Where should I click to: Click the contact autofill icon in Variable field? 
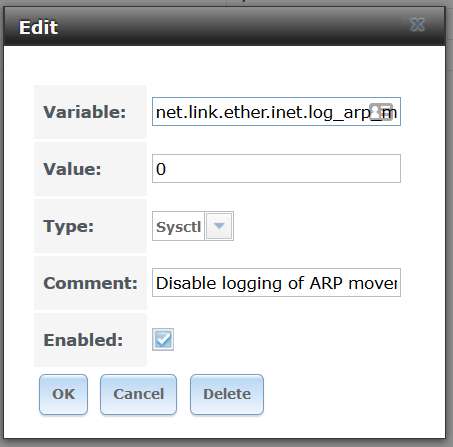(381, 112)
